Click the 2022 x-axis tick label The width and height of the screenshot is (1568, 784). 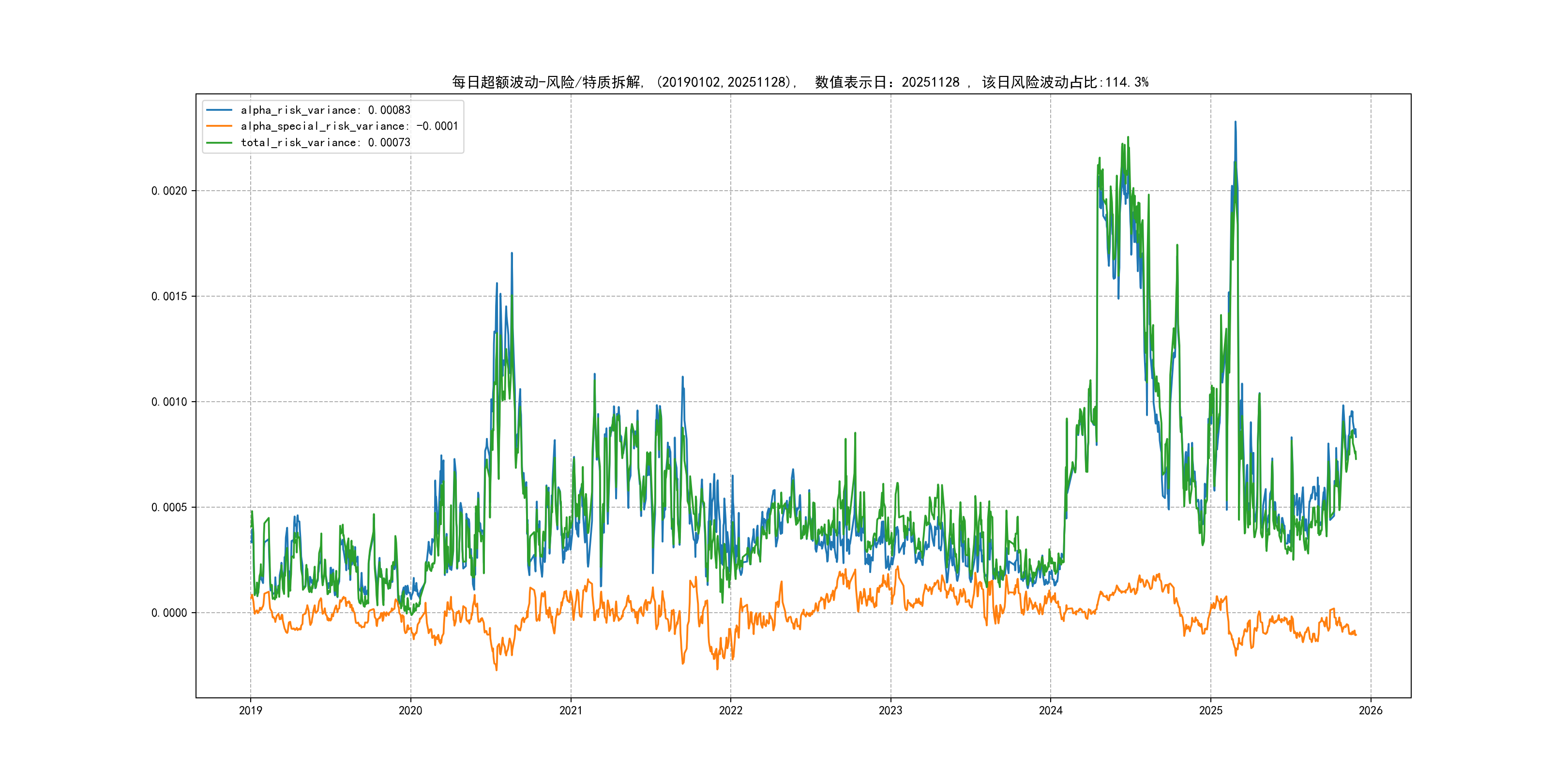point(730,710)
